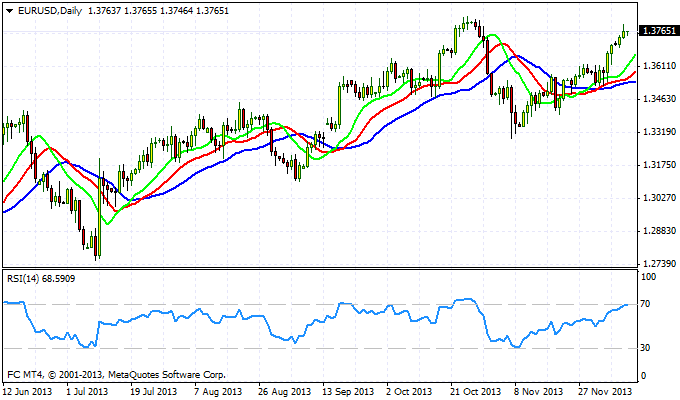680x400 pixels.
Task: Click the RSI scale value 100
Action: [648, 277]
